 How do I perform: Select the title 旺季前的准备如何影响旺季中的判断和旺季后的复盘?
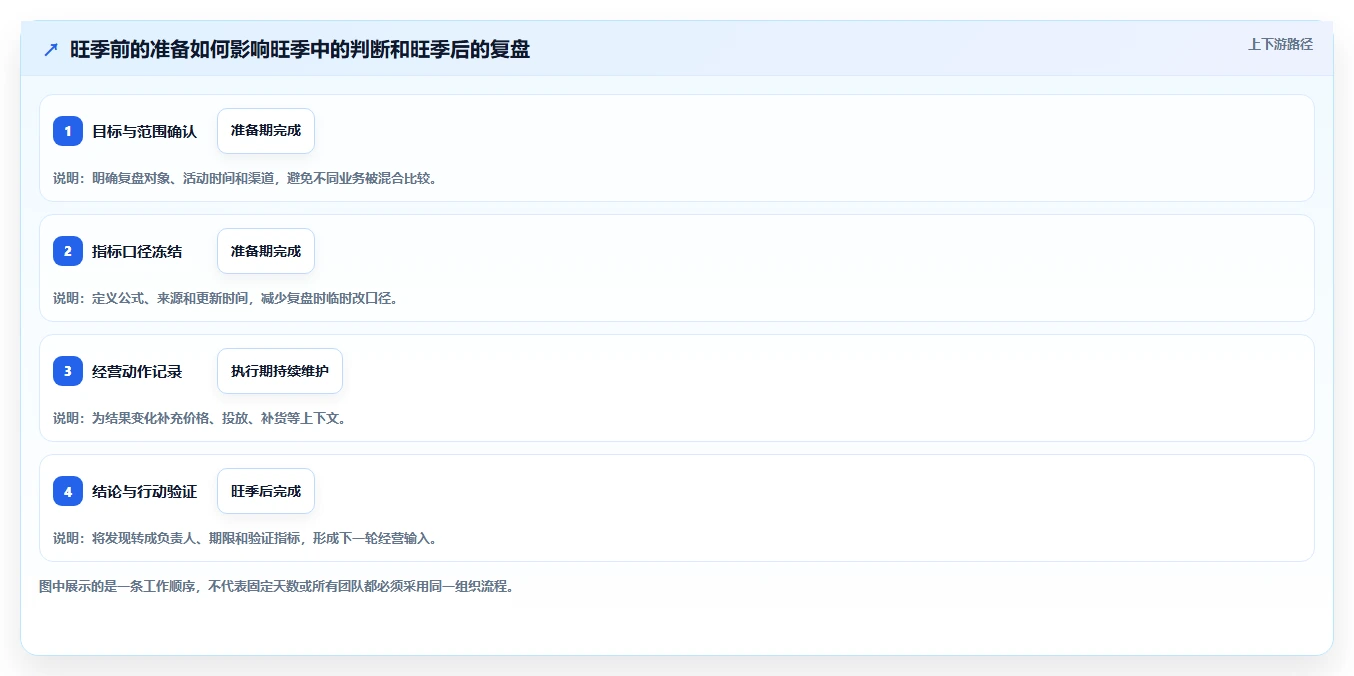300,49
